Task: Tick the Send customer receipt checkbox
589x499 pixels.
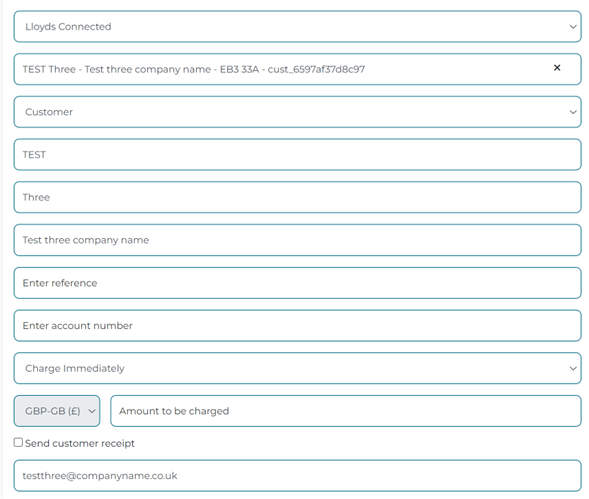Action: 18,442
